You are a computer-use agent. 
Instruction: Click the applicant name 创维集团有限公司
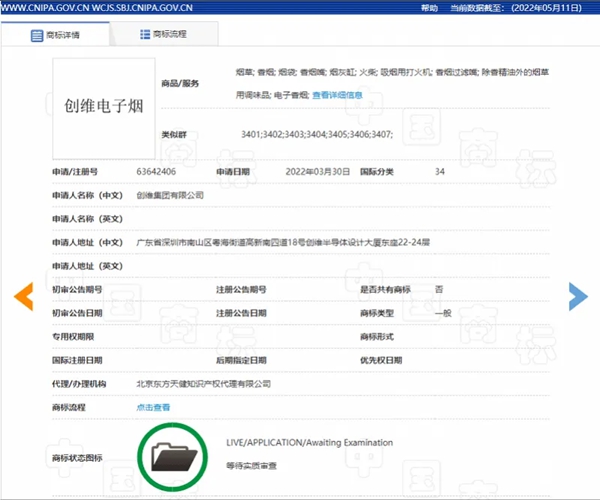169,195
